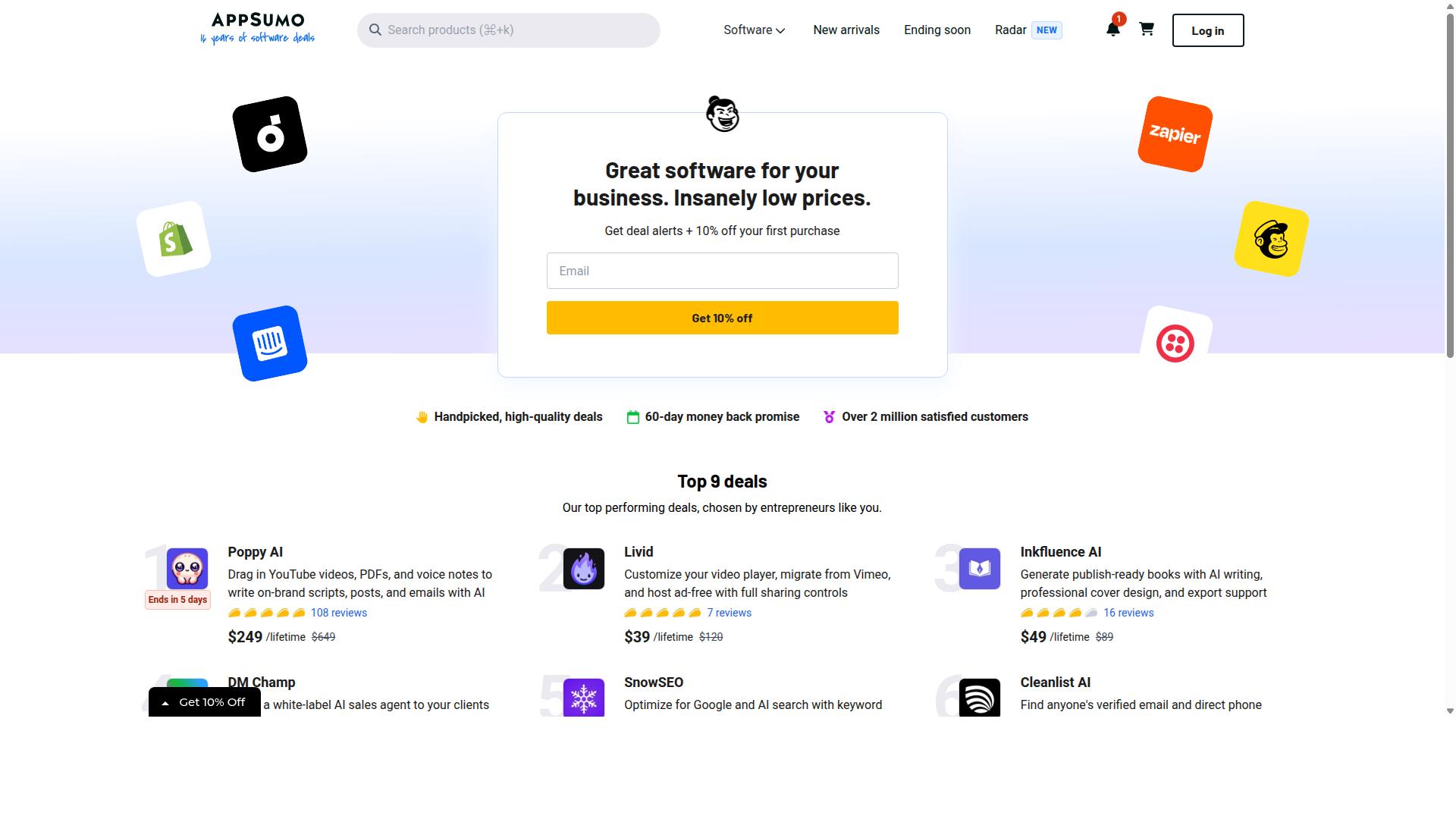Screen dimensions: 1456x819
Task: Click the money back calendar icon
Action: click(633, 417)
